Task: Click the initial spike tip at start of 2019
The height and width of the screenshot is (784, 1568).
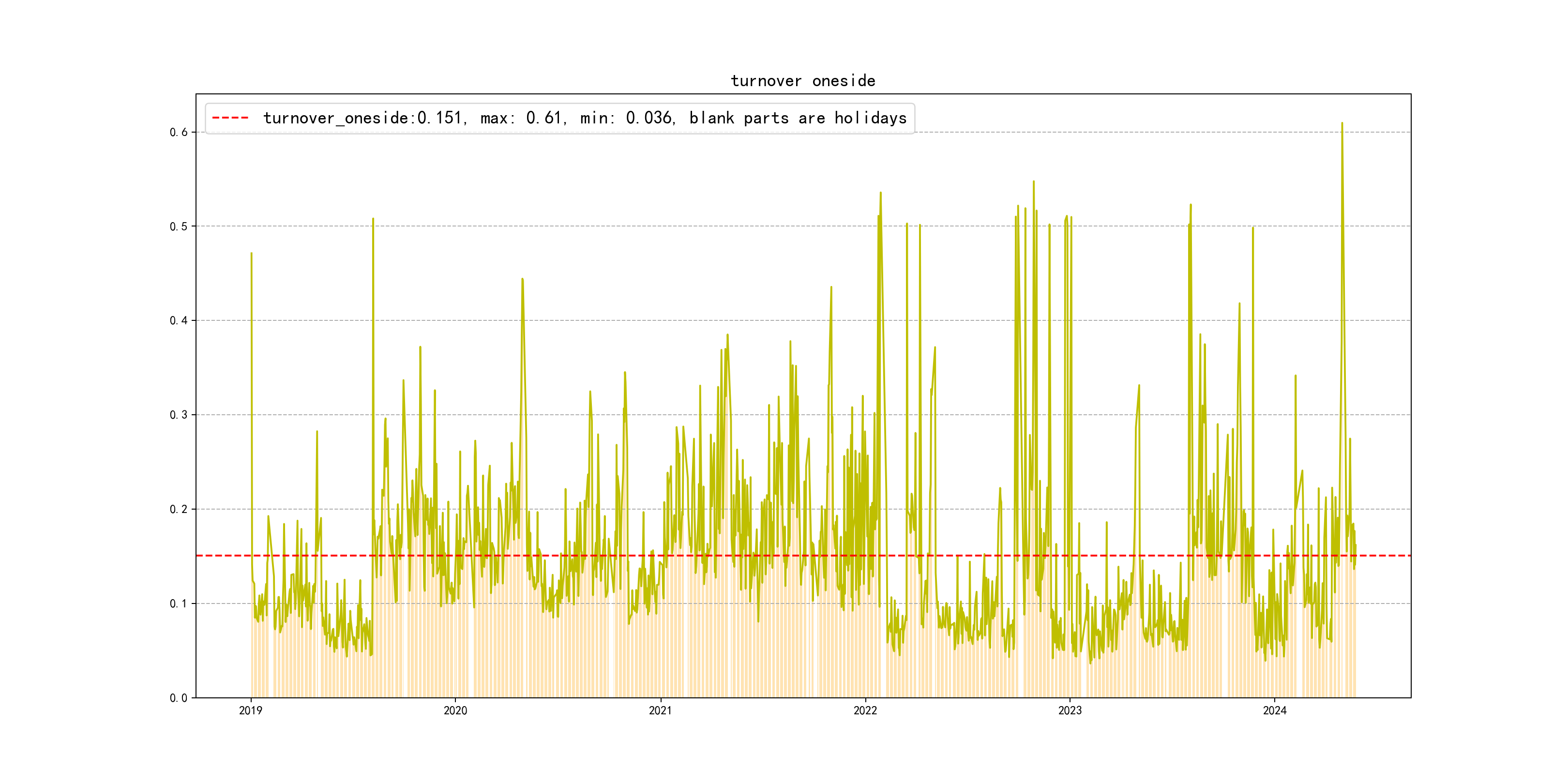Action: coord(251,254)
